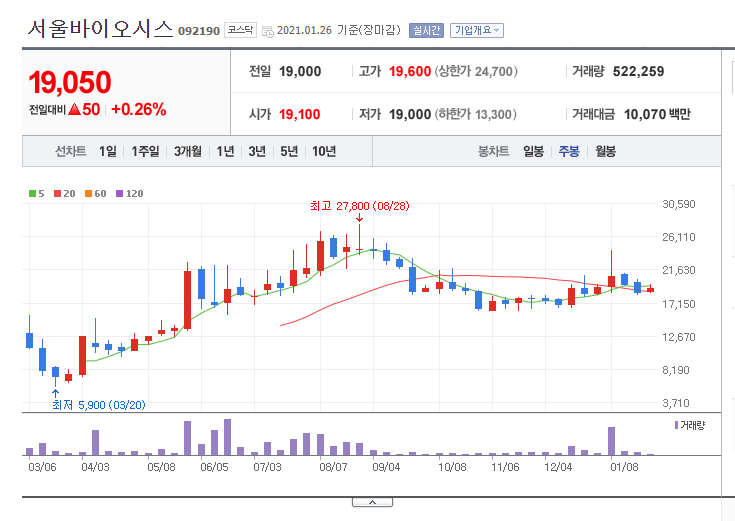Click the 서울바이오시스 stock name
This screenshot has height=521, width=735.
(x=100, y=29)
